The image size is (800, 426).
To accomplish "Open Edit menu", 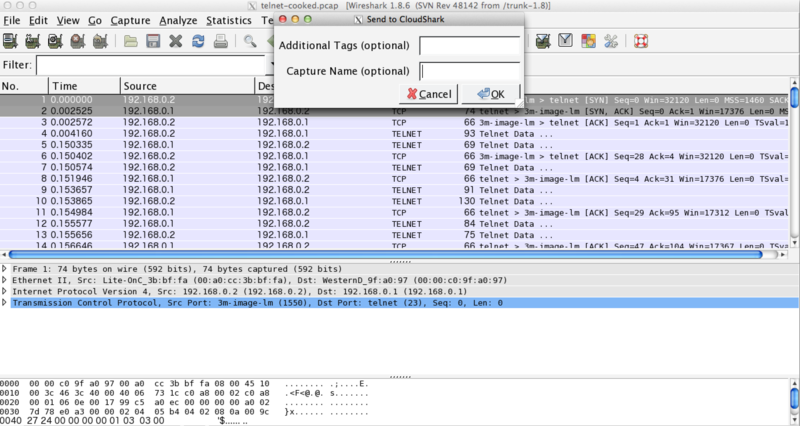I will coord(38,20).
